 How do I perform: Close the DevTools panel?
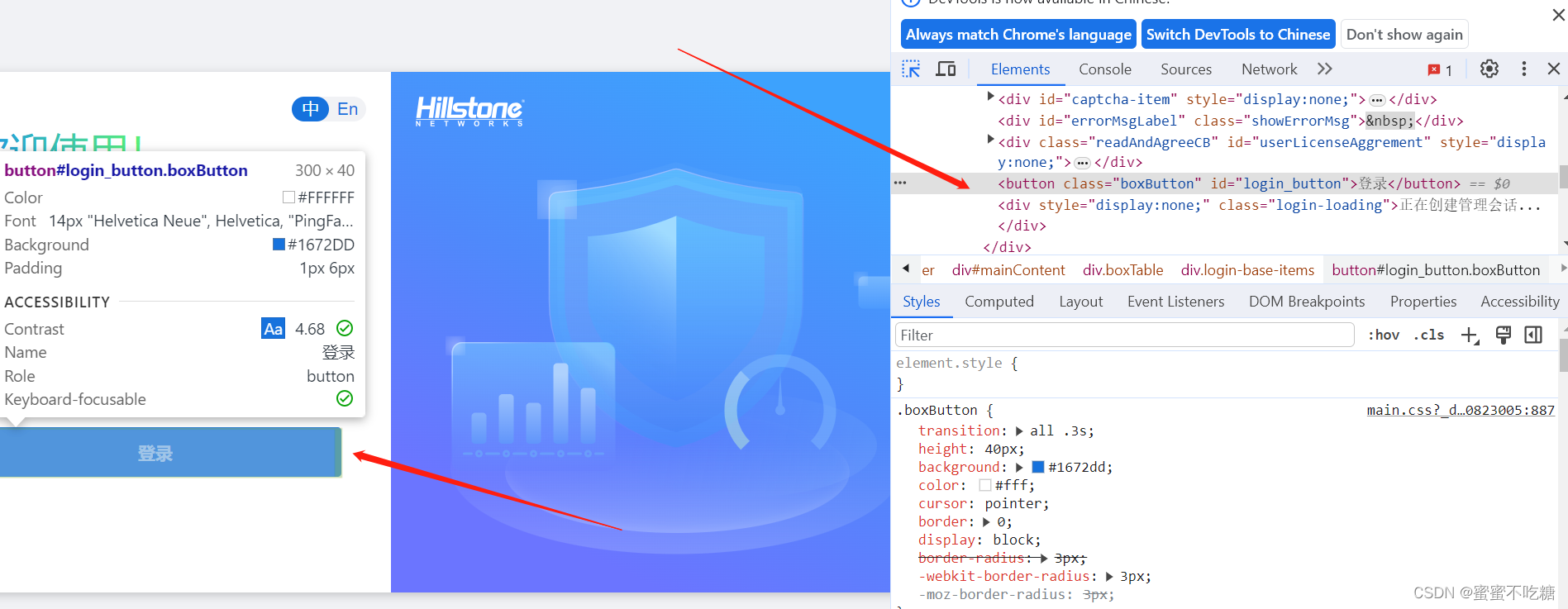click(1554, 69)
